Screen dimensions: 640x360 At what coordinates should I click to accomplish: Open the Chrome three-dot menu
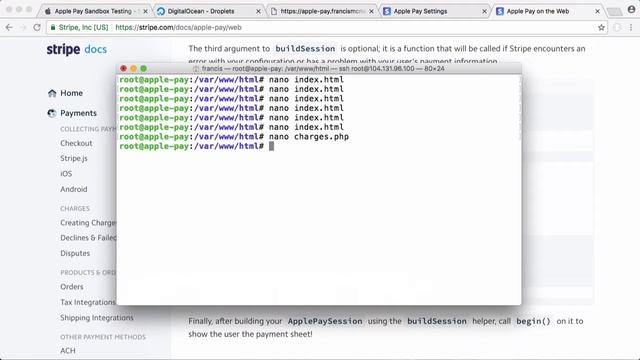pos(631,27)
